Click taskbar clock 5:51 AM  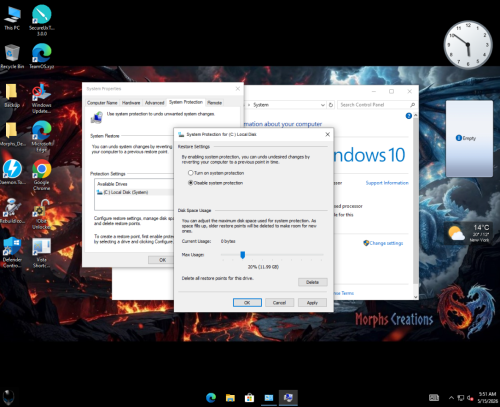point(487,398)
